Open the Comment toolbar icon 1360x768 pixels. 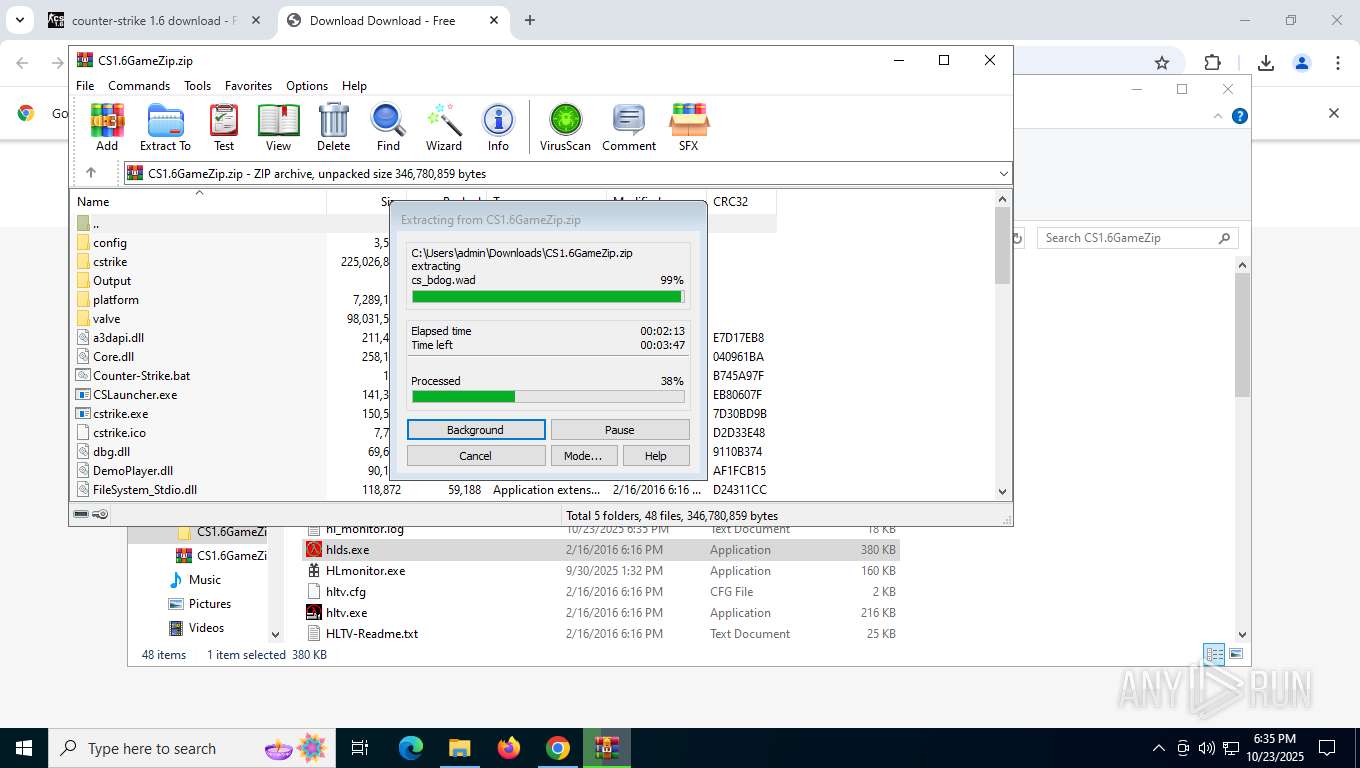tap(629, 127)
